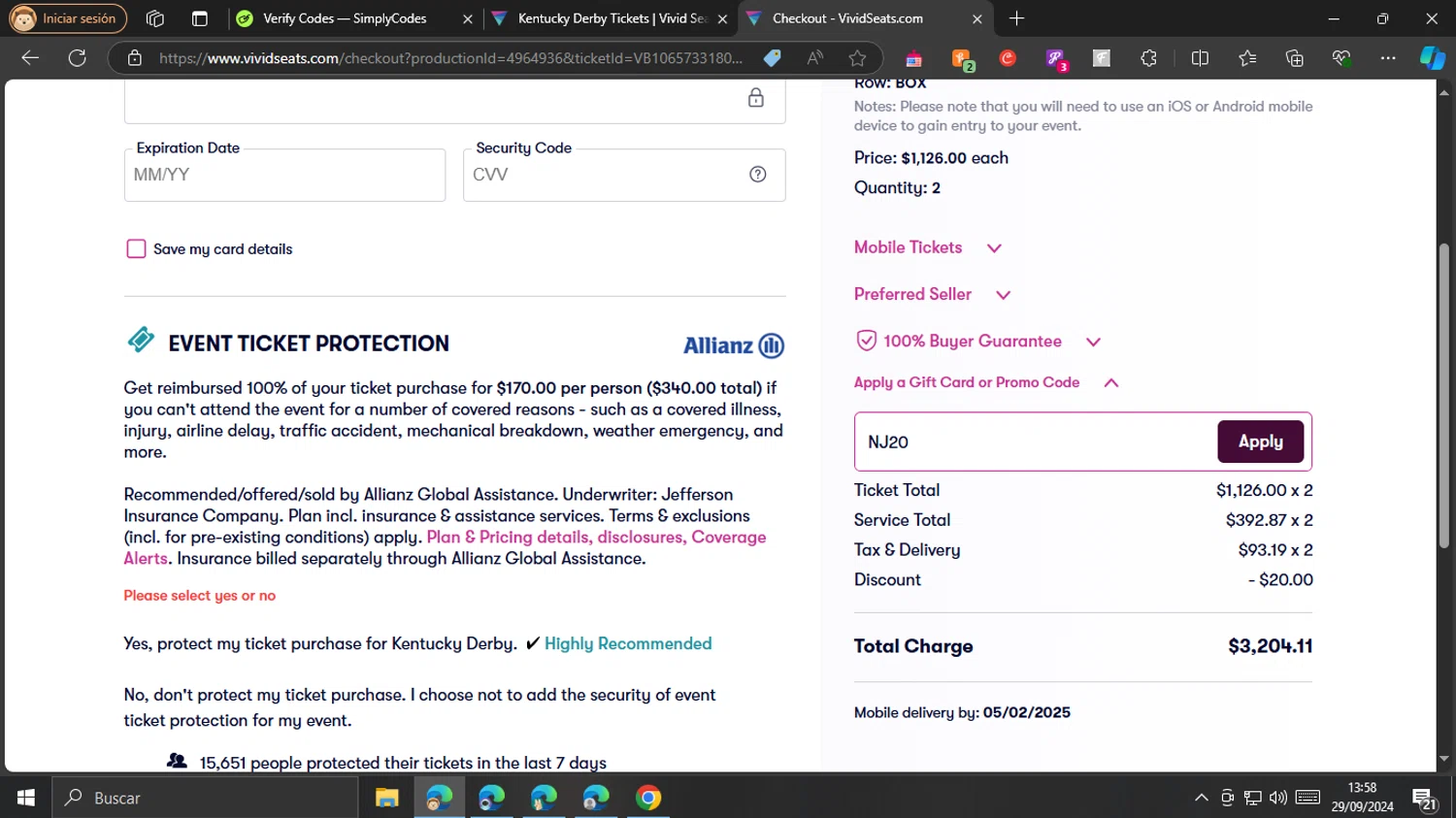This screenshot has width=1456, height=818.
Task: Click the browser refresh icon
Action: (78, 58)
